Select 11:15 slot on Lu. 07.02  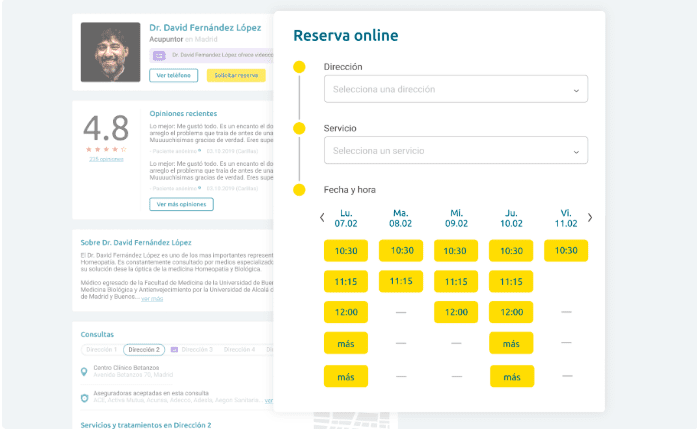click(x=346, y=281)
